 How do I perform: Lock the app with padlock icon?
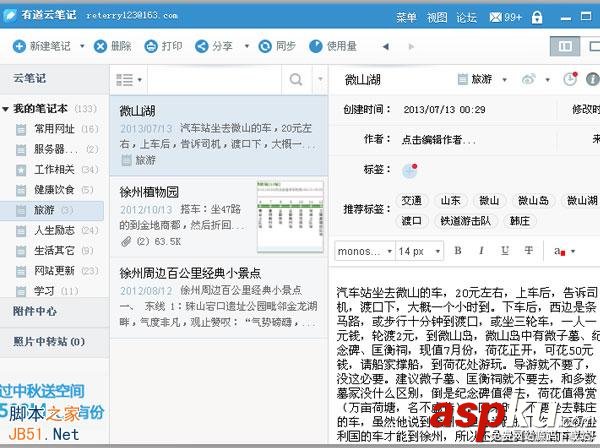point(537,17)
